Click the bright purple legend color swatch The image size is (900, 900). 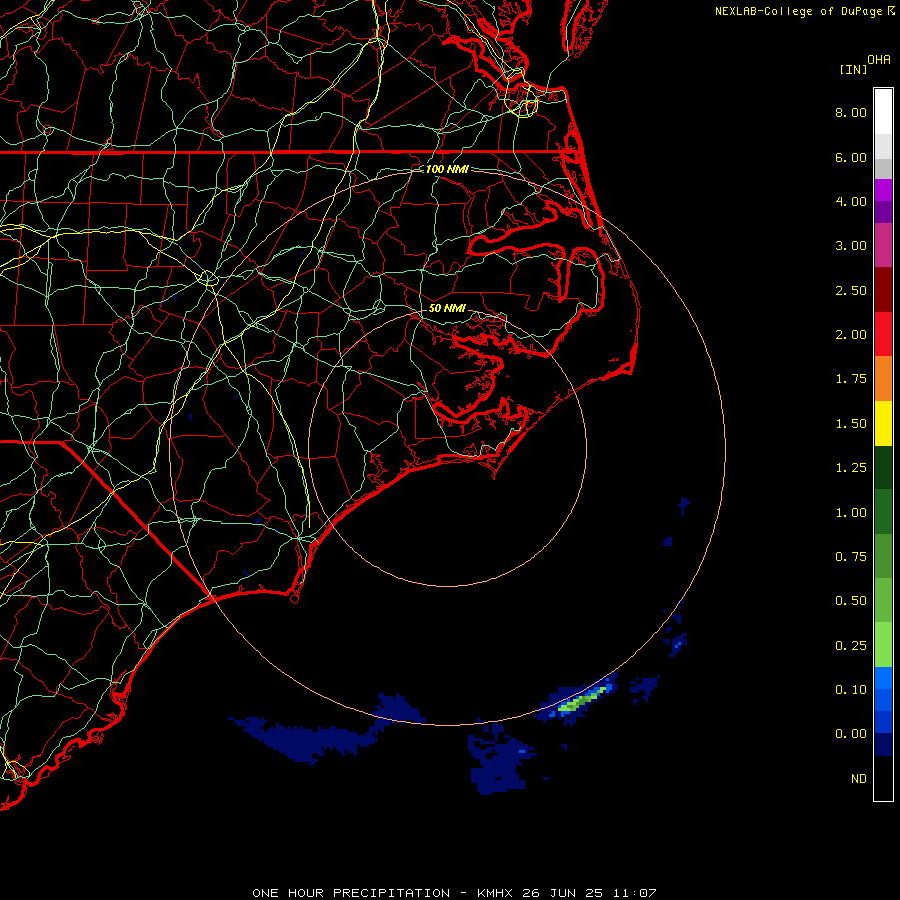pos(883,190)
